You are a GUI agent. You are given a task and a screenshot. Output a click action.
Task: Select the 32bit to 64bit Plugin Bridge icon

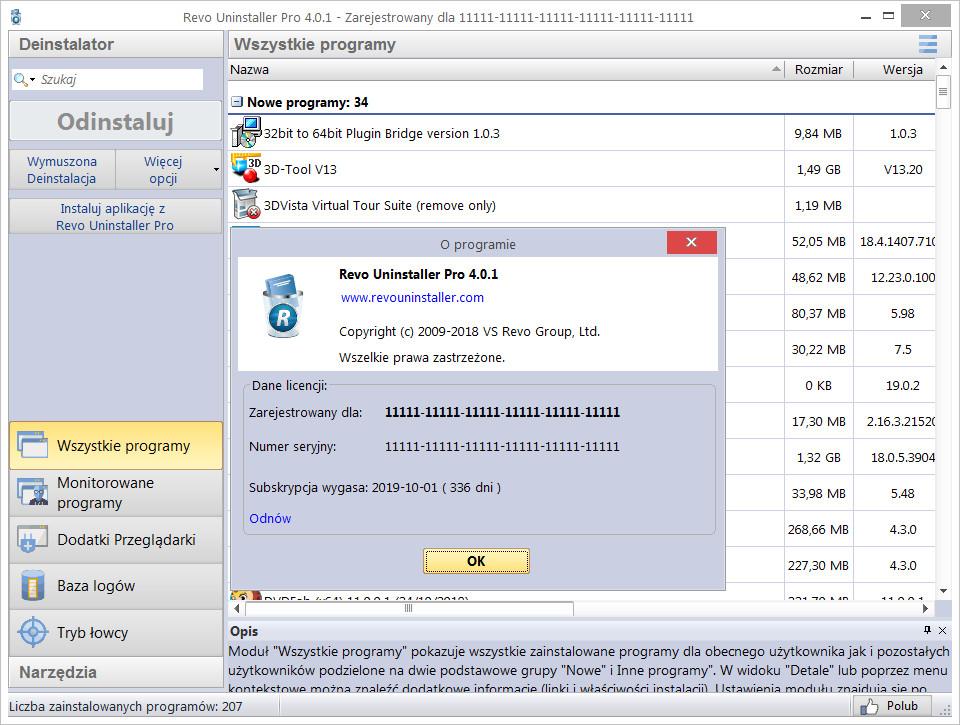(246, 132)
